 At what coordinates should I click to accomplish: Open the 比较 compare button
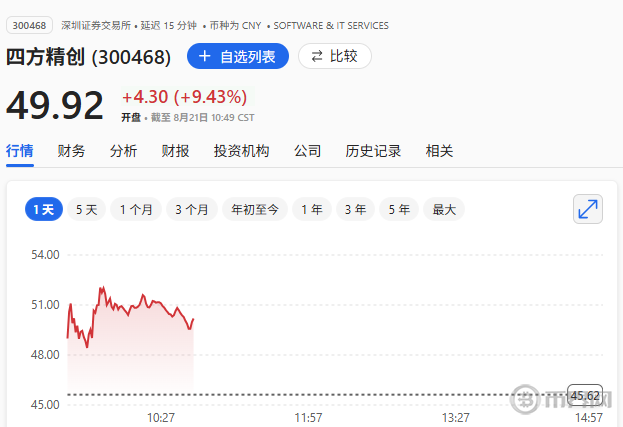(335, 56)
